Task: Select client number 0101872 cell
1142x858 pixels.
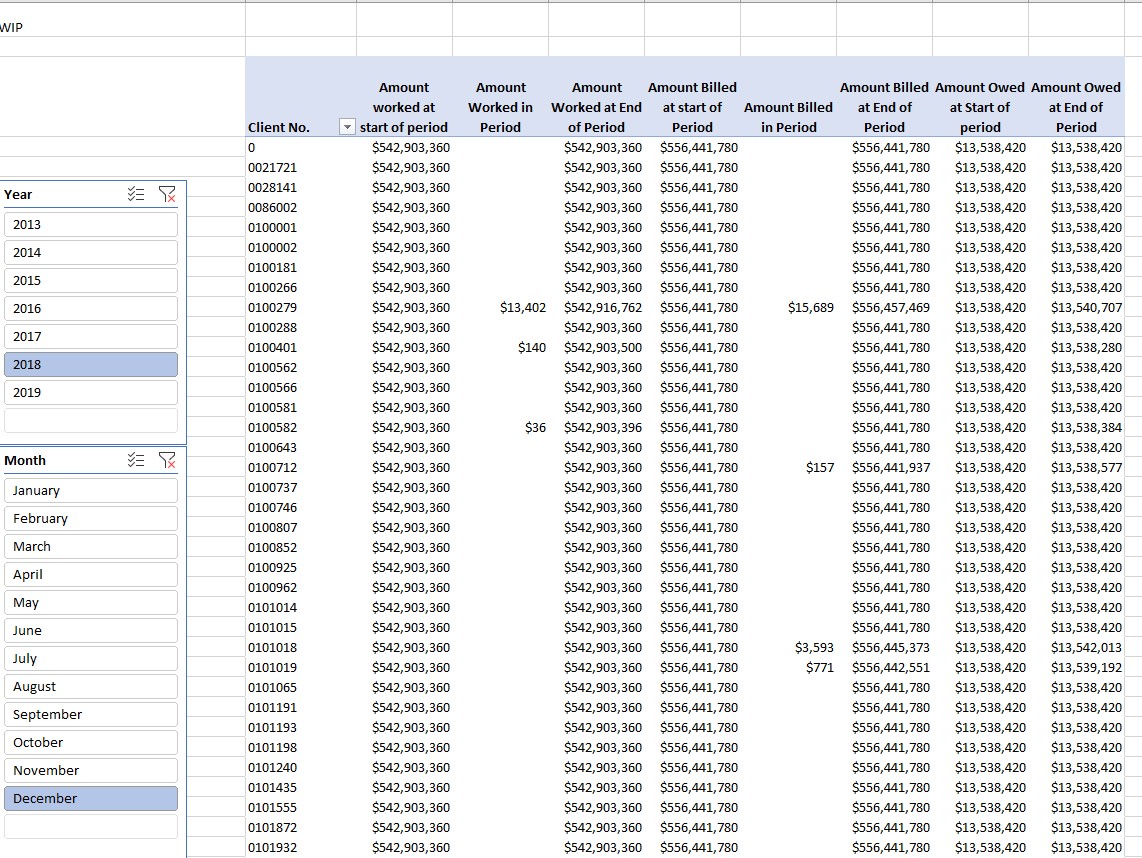Action: pyautogui.click(x=301, y=827)
